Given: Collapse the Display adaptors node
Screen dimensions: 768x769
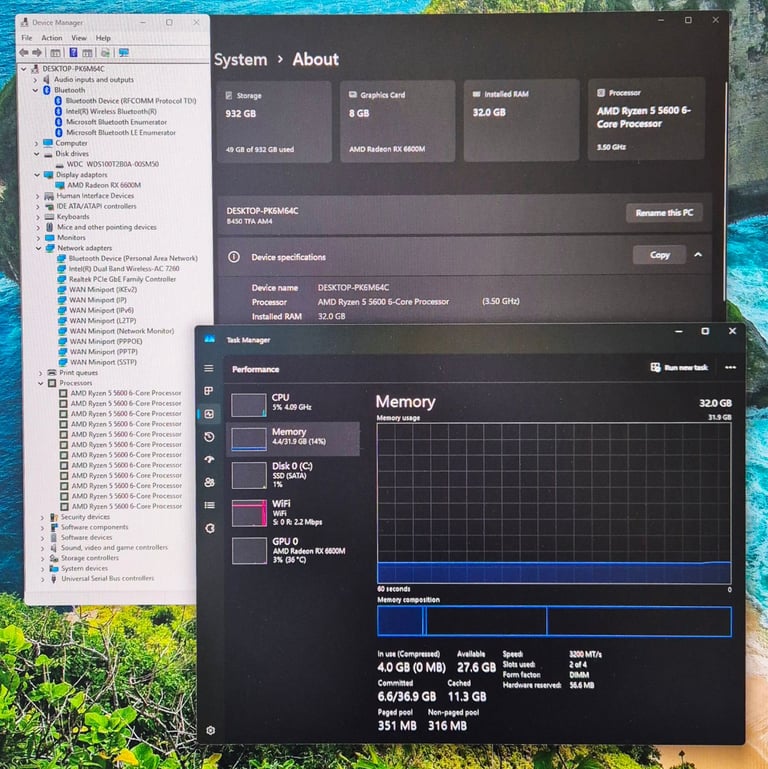Looking at the screenshot, I should point(37,175).
